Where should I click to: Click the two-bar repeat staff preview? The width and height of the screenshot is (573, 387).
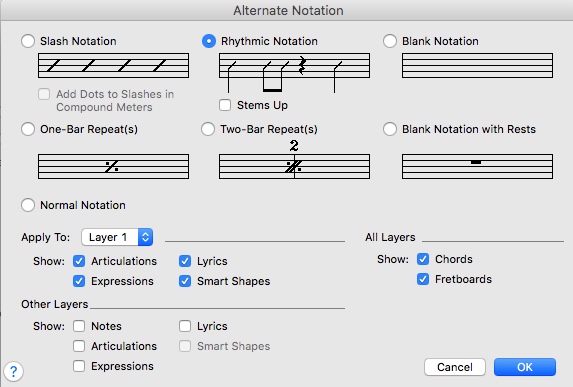(295, 160)
